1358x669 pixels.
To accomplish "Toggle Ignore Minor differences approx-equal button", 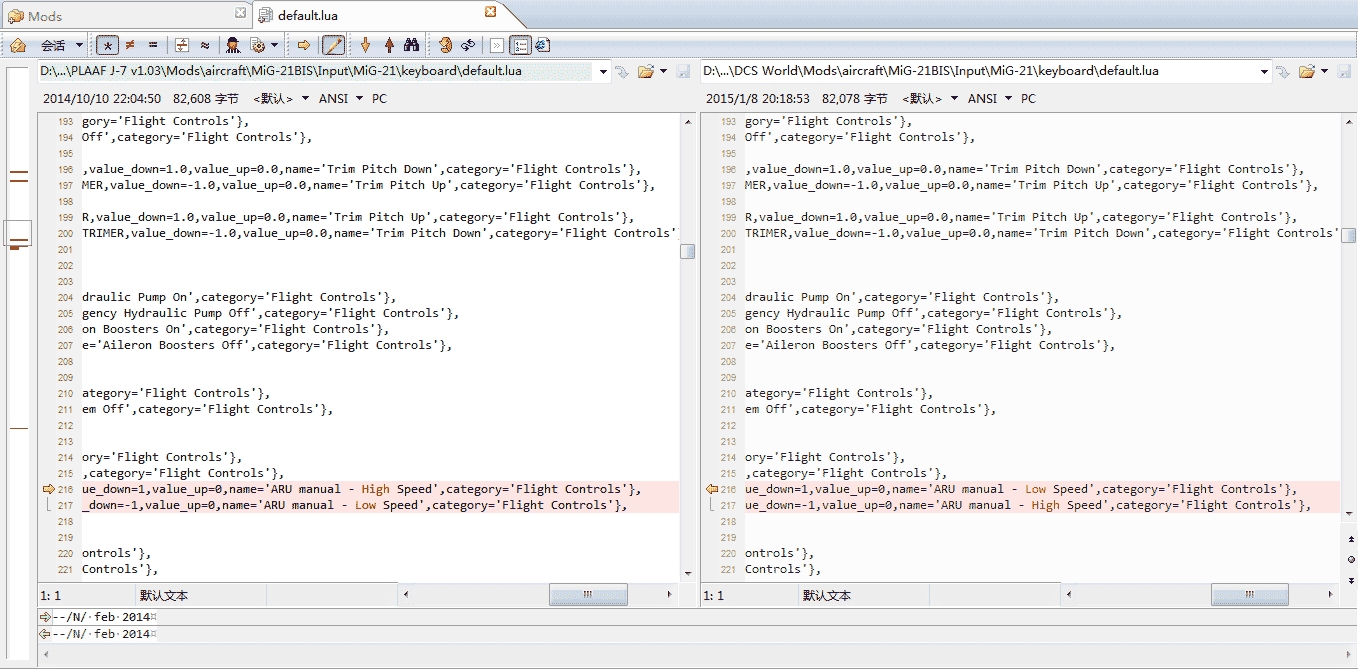I will coord(205,45).
